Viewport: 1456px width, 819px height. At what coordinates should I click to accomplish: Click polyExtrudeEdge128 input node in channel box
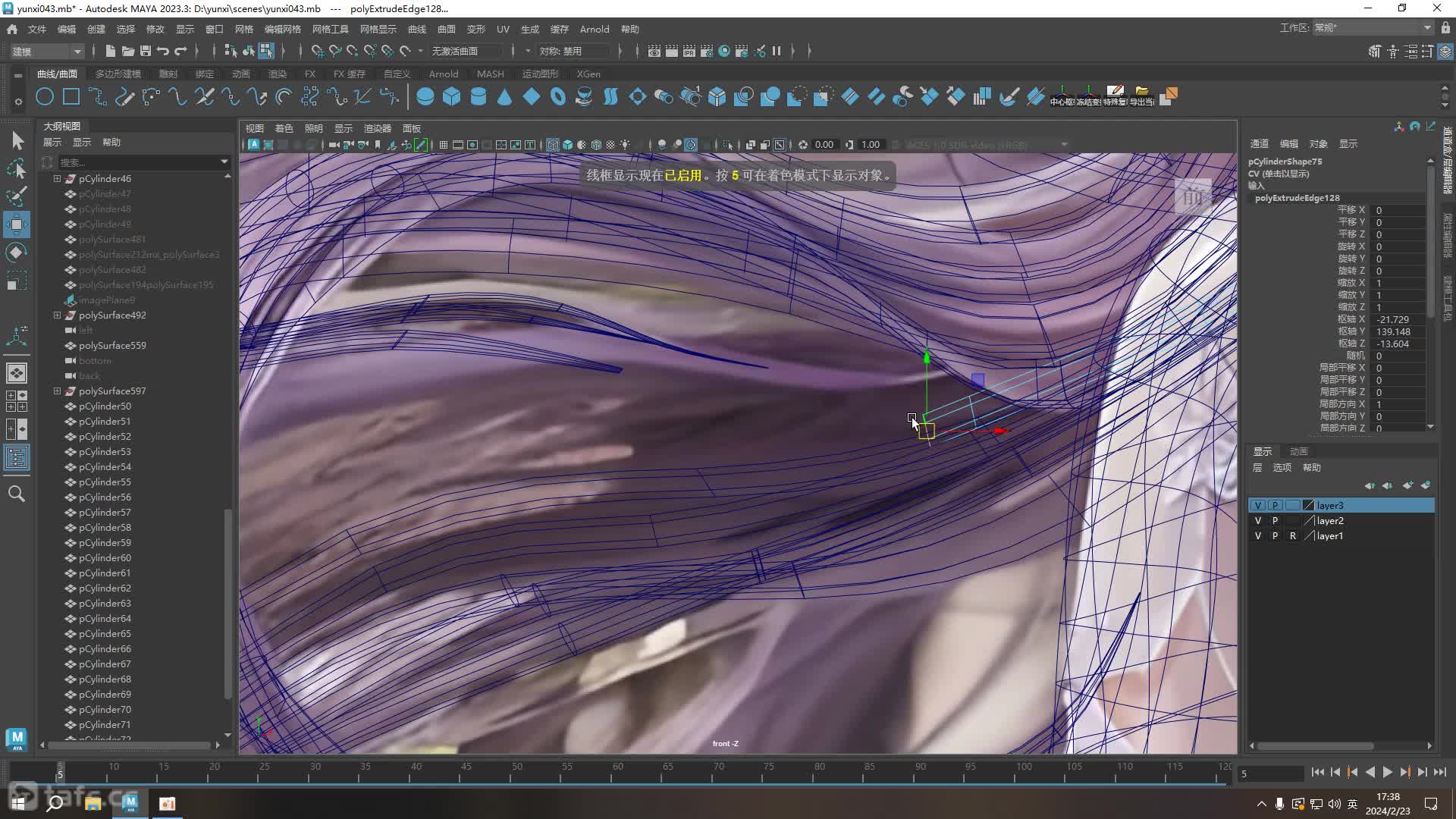pyautogui.click(x=1298, y=198)
